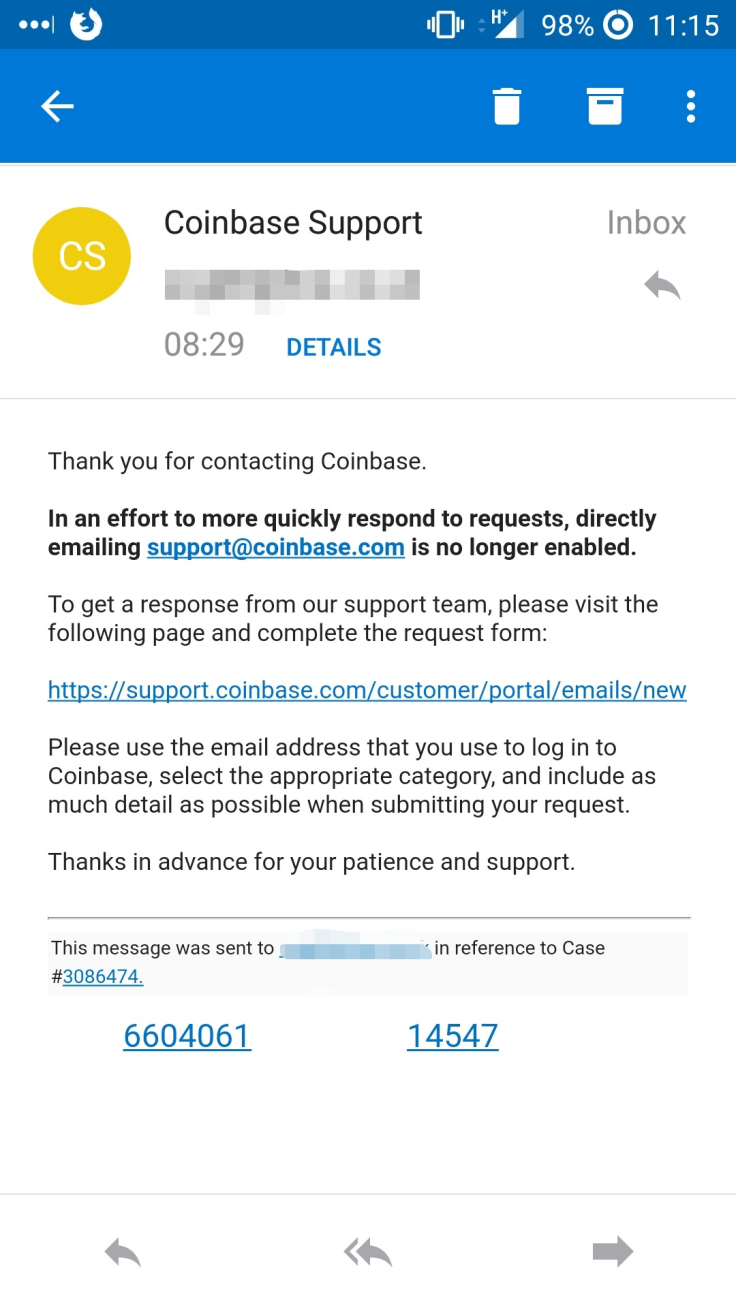Archive the message with the archive box icon
Screen dimensions: 736x1308
click(605, 106)
